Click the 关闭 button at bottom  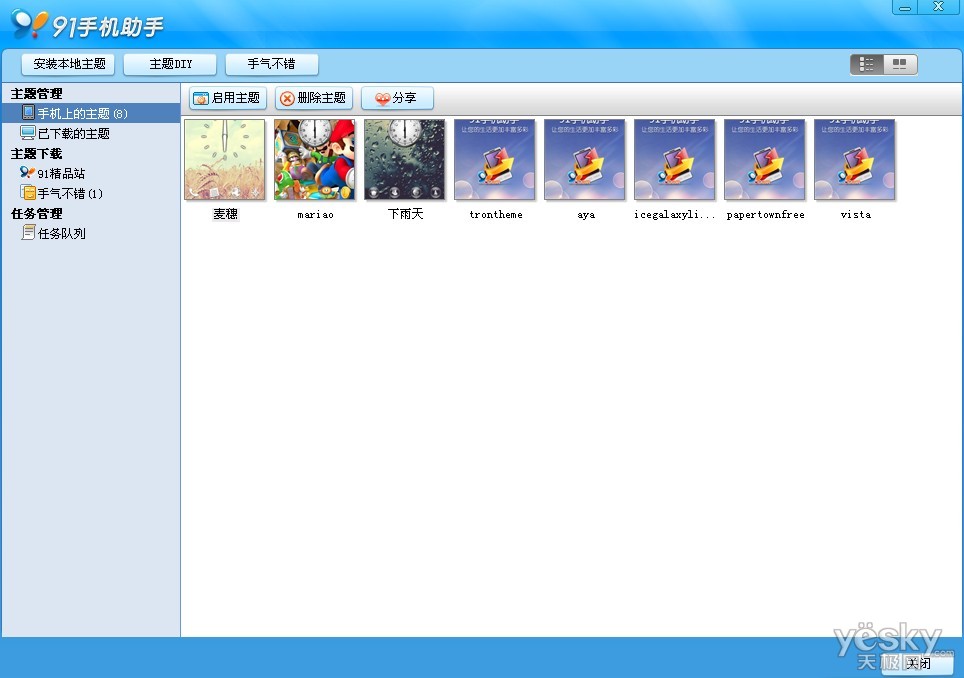tap(919, 663)
